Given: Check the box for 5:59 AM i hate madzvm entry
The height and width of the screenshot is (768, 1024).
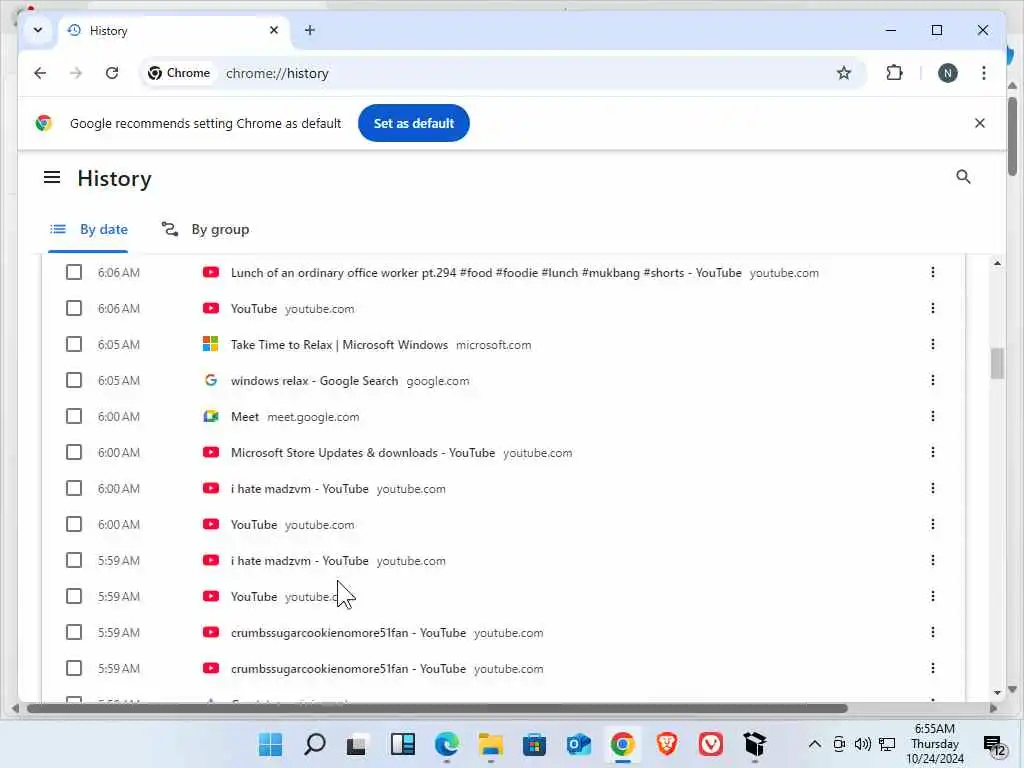Looking at the screenshot, I should pos(74,560).
